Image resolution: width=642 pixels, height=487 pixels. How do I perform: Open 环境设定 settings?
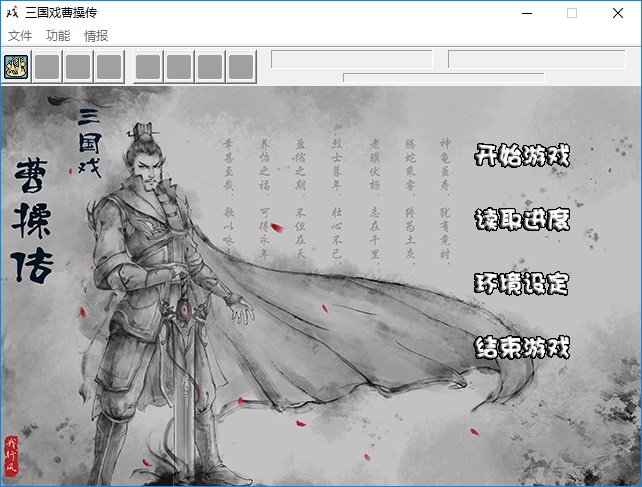pyautogui.click(x=521, y=283)
